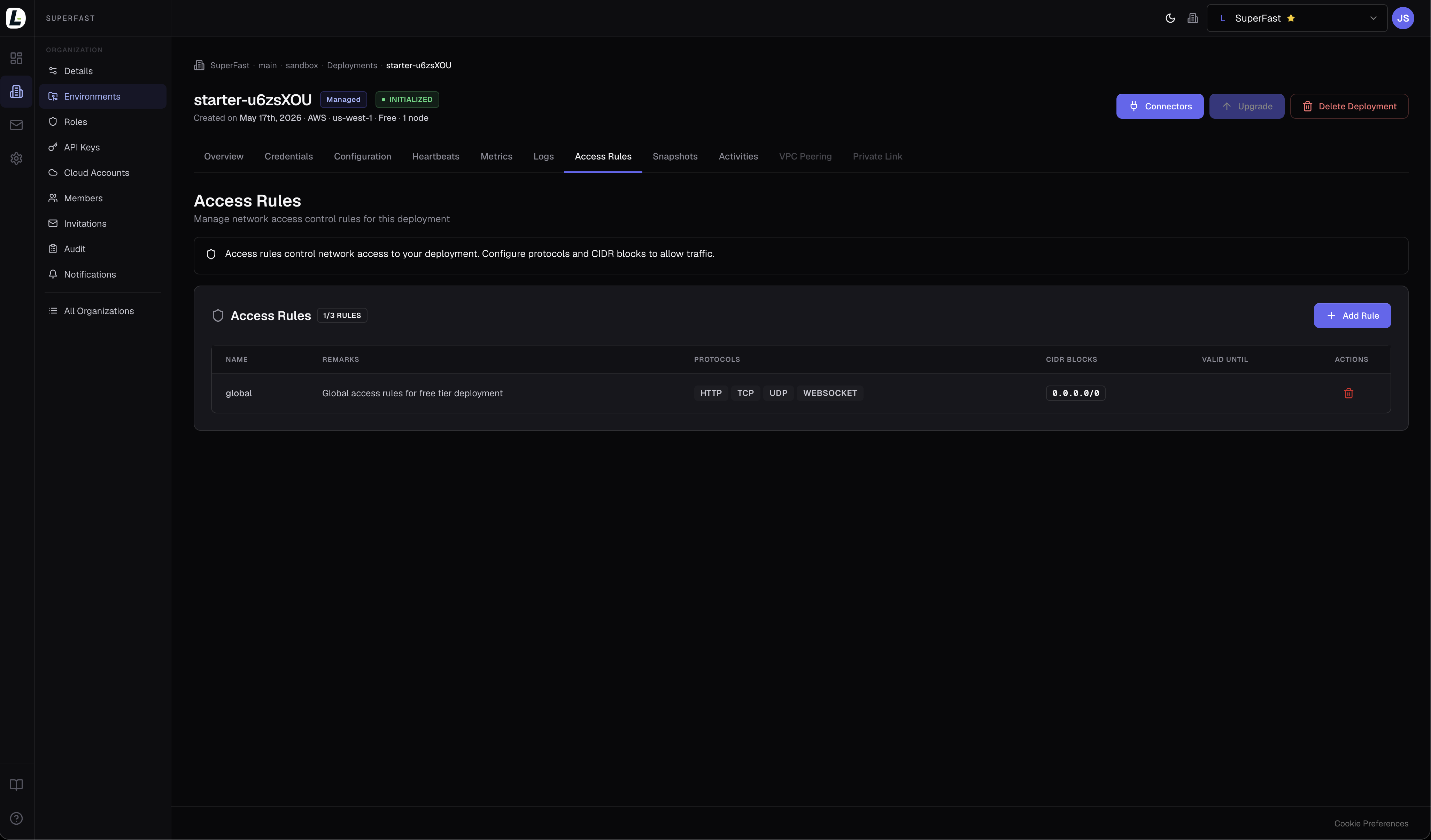This screenshot has height=840, width=1431.
Task: Click the building icon in top header
Action: 1192,18
